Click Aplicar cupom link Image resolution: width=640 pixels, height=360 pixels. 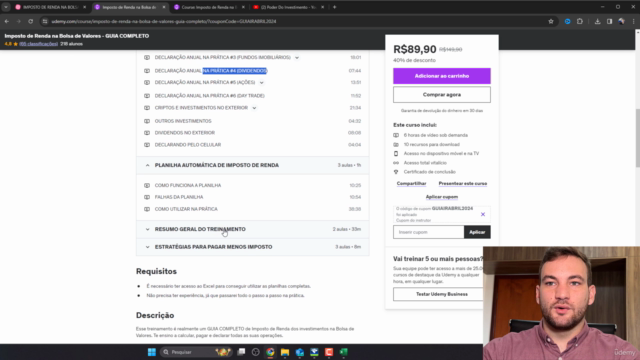(442, 197)
